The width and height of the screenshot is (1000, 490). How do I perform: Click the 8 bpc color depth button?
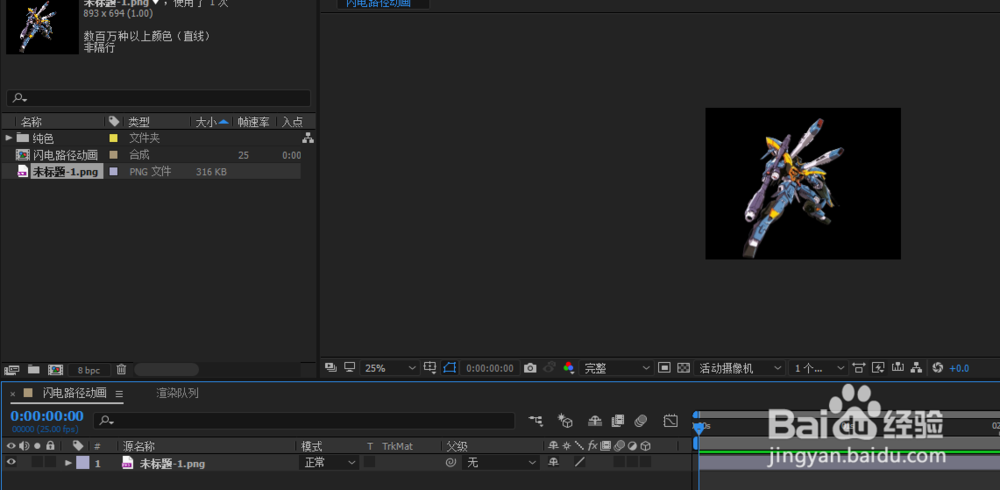click(89, 370)
